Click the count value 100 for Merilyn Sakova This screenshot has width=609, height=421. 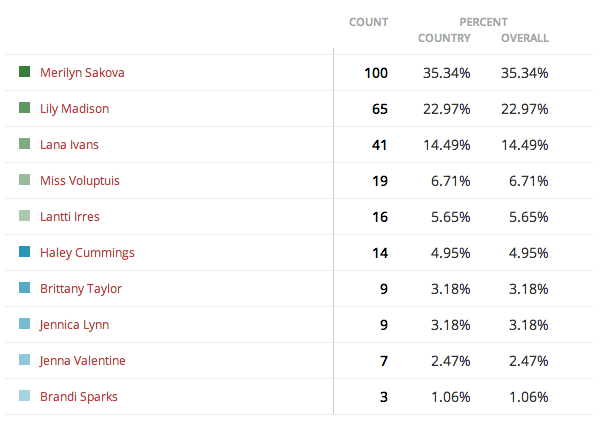tap(376, 73)
